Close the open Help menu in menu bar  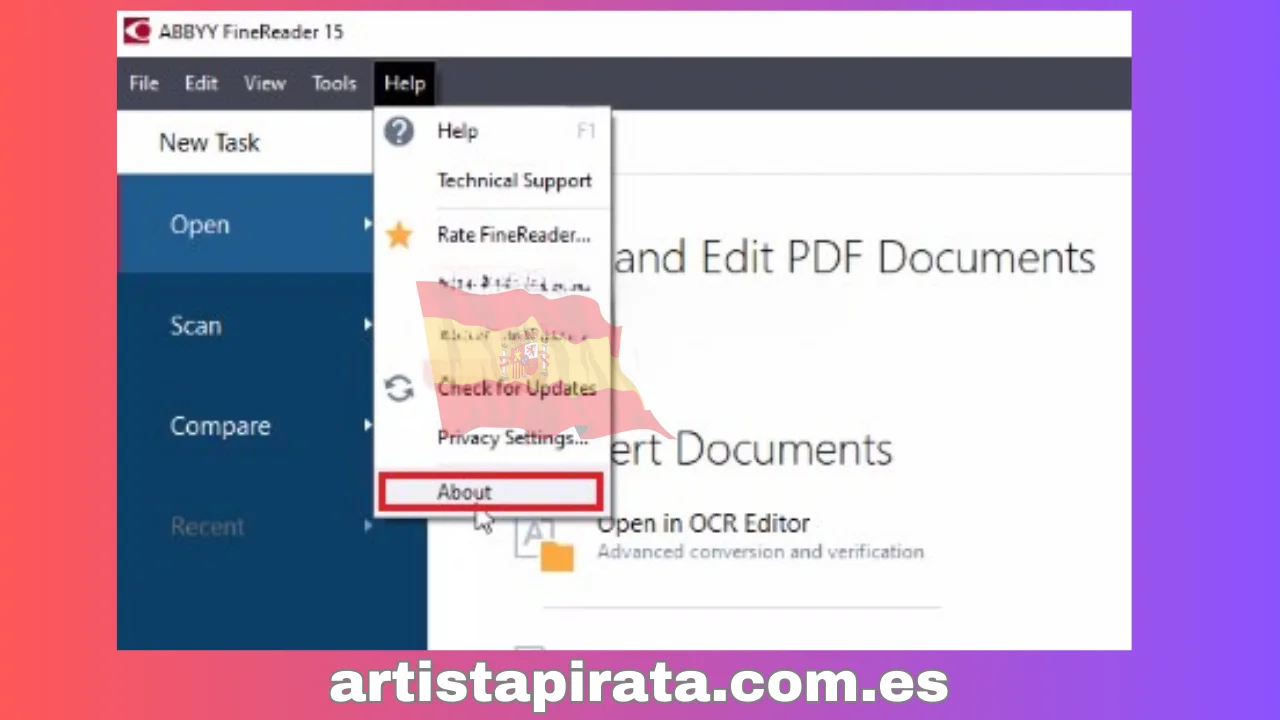click(x=405, y=84)
